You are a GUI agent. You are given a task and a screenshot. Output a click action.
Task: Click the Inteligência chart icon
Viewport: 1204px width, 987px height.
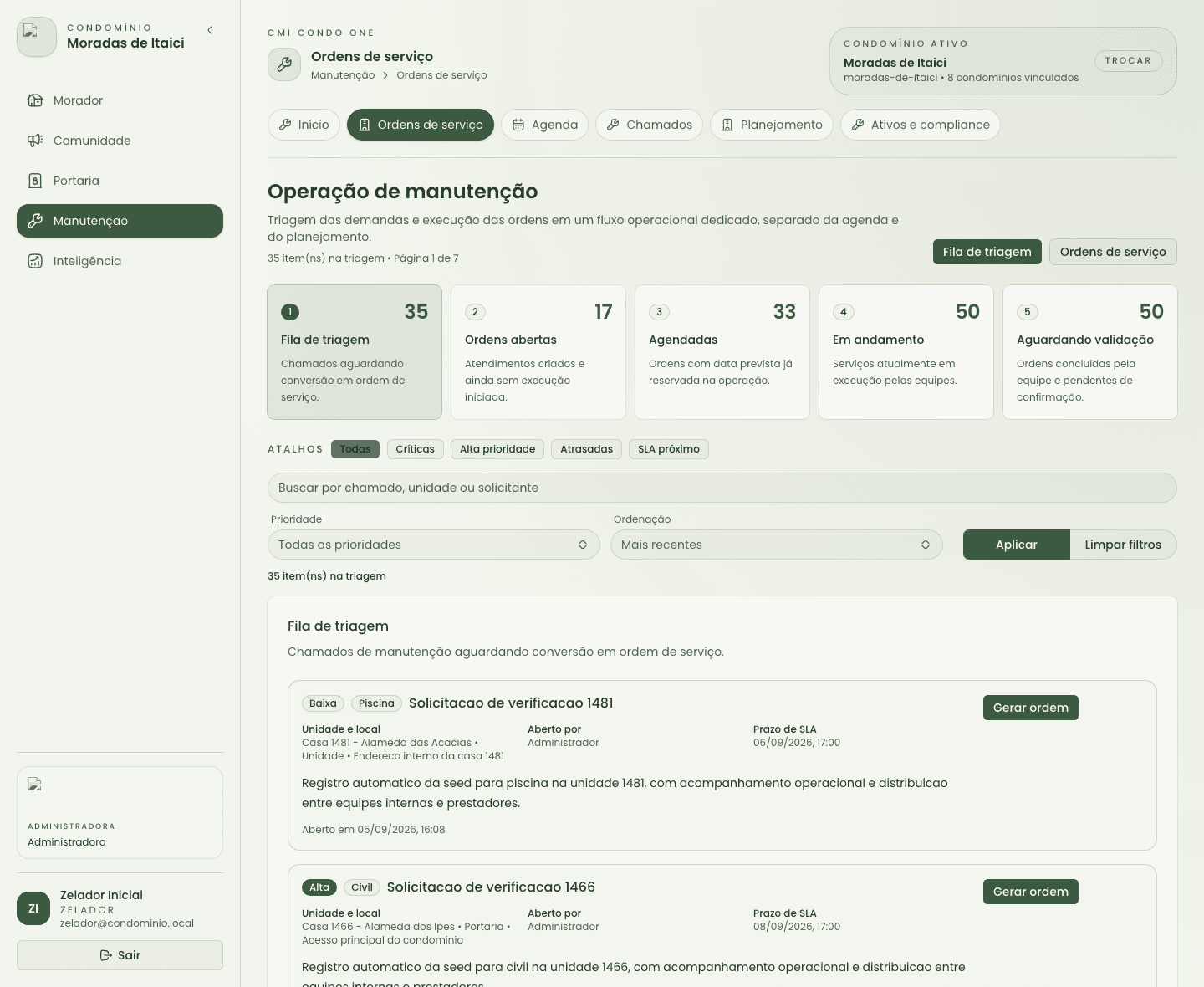click(35, 261)
